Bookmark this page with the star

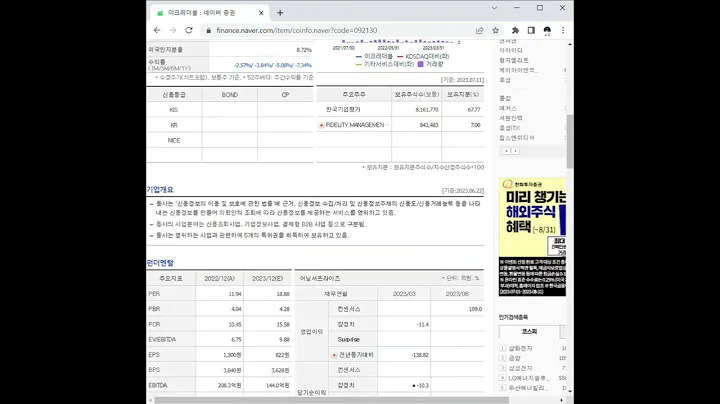coord(495,30)
